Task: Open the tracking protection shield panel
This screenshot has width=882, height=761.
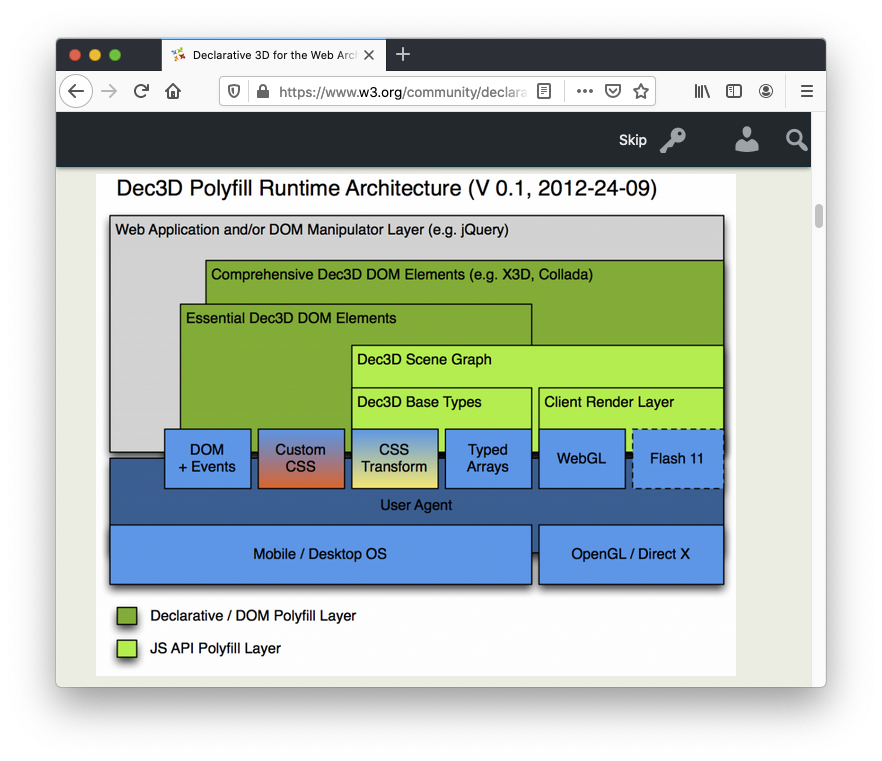Action: [234, 91]
